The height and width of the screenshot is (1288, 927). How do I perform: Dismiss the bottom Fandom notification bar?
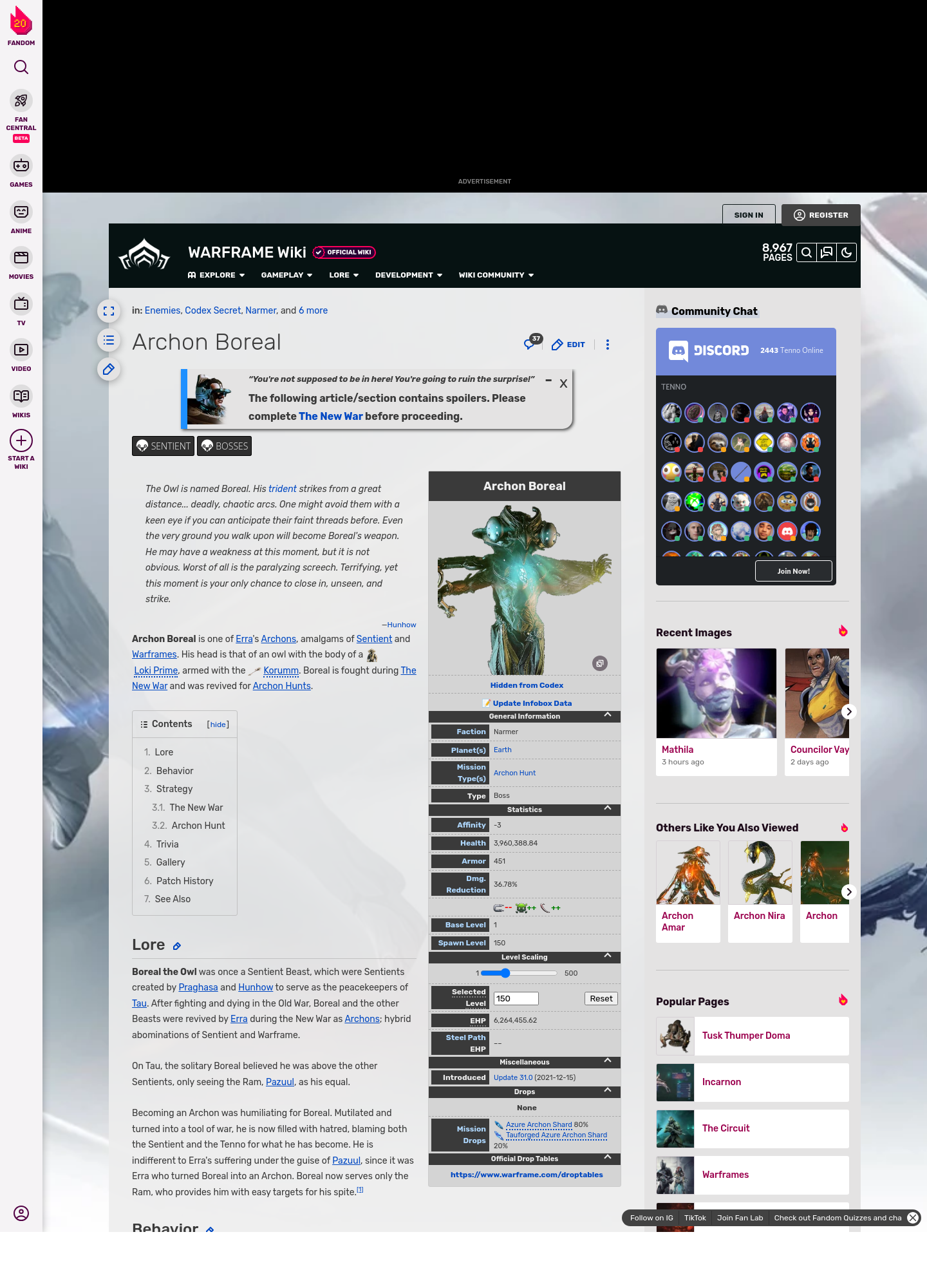[912, 1218]
